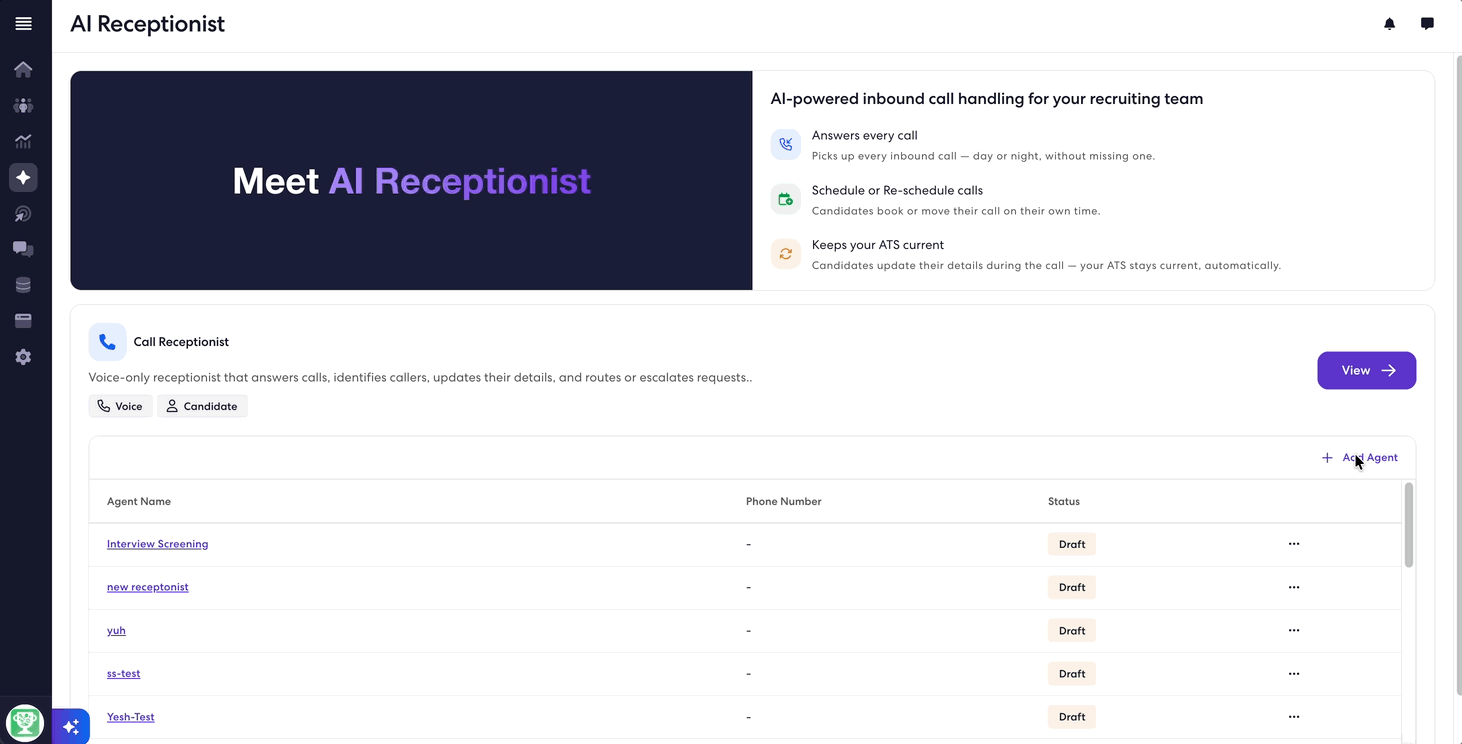Open the Interview Screening agent link
The image size is (1462, 744).
point(157,544)
